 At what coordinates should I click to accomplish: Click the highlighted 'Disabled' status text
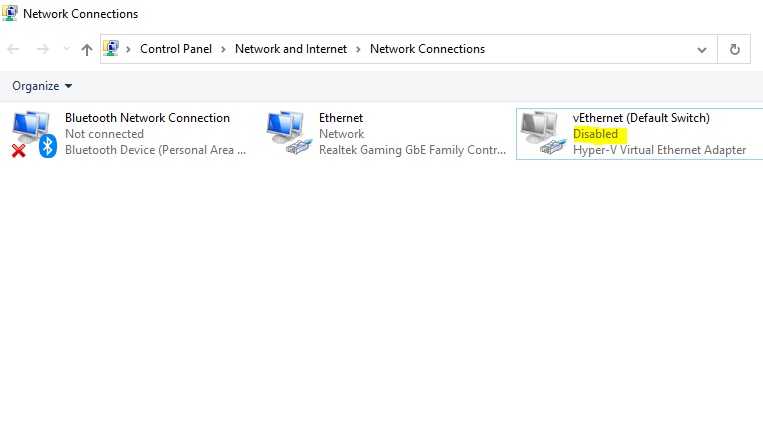coord(596,134)
